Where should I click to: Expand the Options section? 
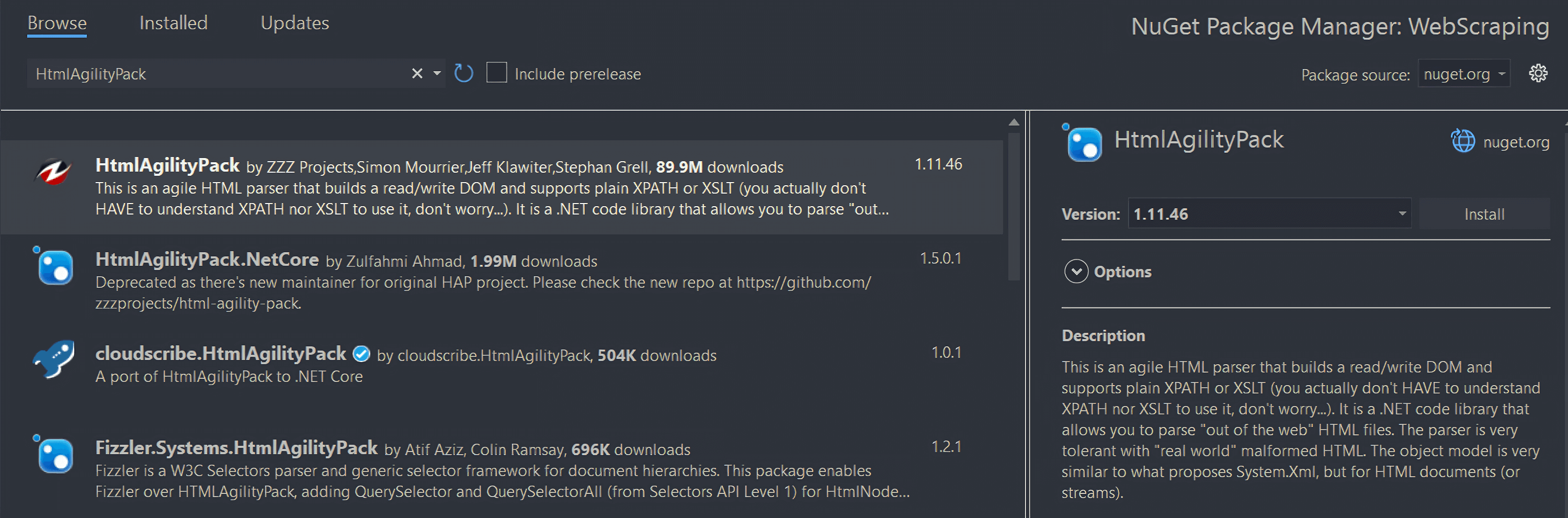pos(1076,272)
